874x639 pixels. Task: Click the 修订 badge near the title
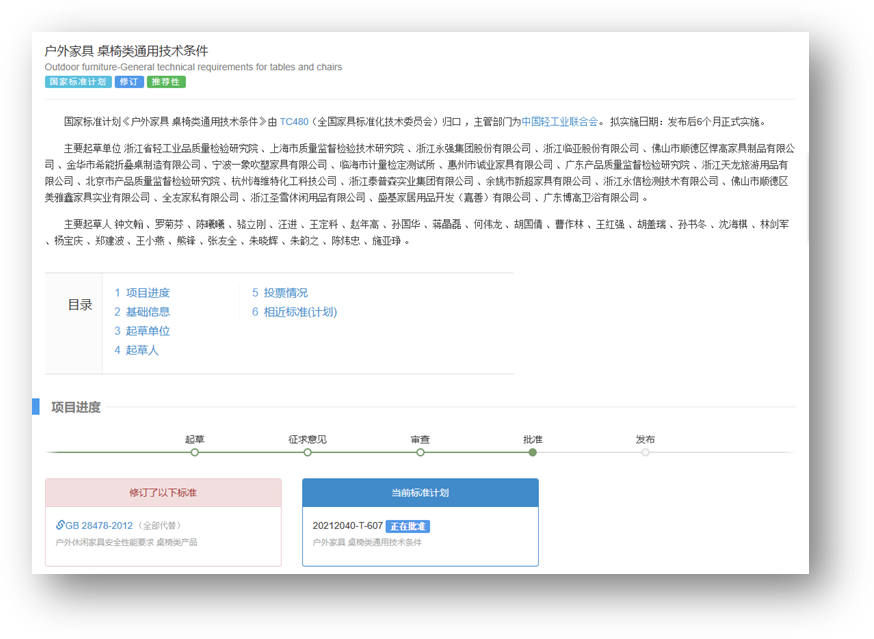128,81
